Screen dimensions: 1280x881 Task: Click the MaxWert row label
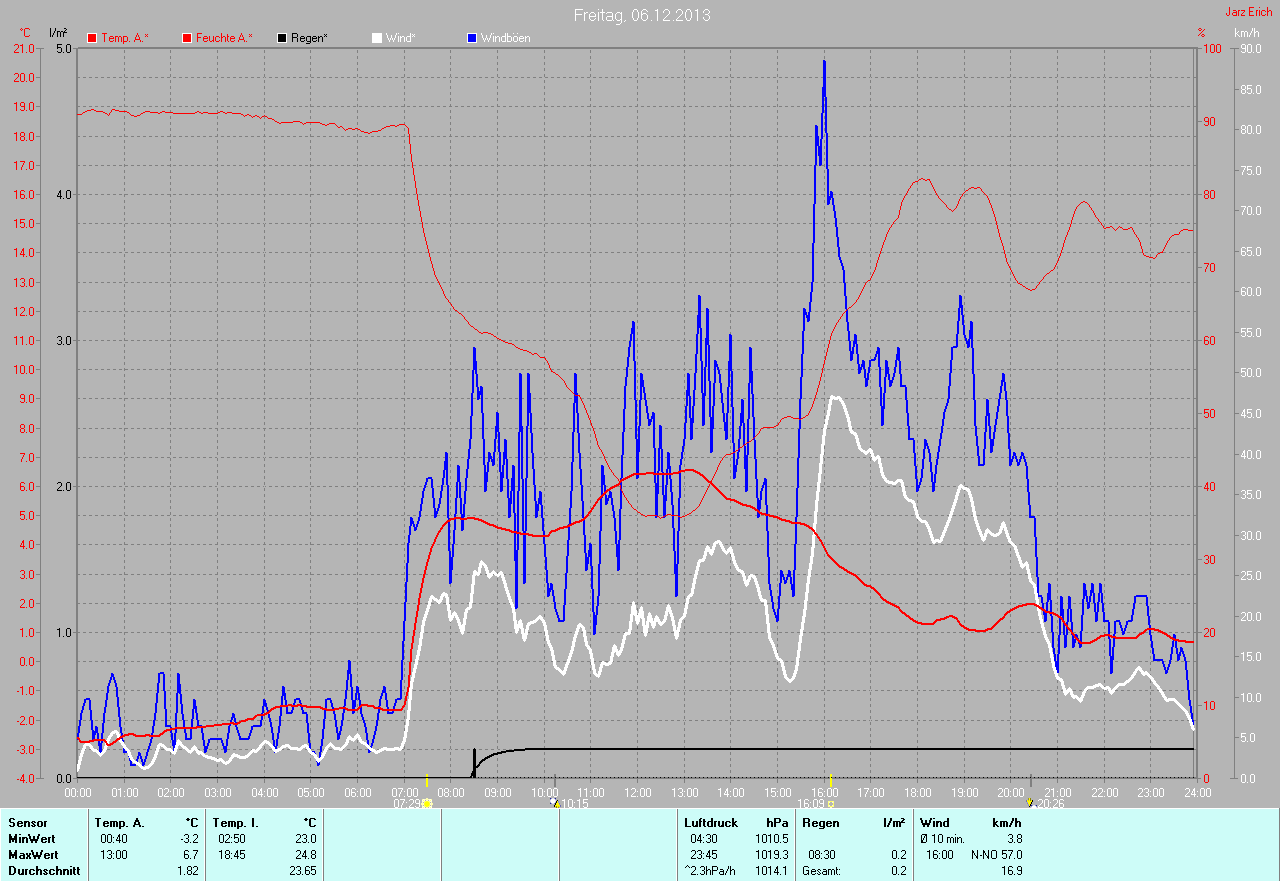pyautogui.click(x=33, y=855)
